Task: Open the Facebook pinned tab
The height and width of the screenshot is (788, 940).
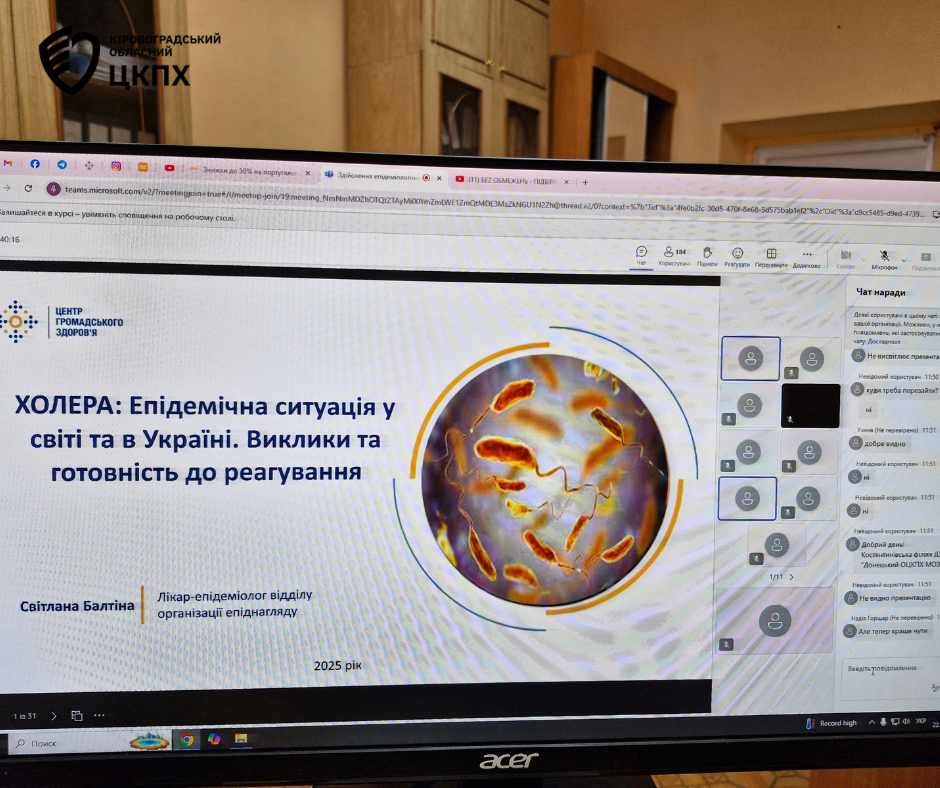Action: pyautogui.click(x=35, y=163)
